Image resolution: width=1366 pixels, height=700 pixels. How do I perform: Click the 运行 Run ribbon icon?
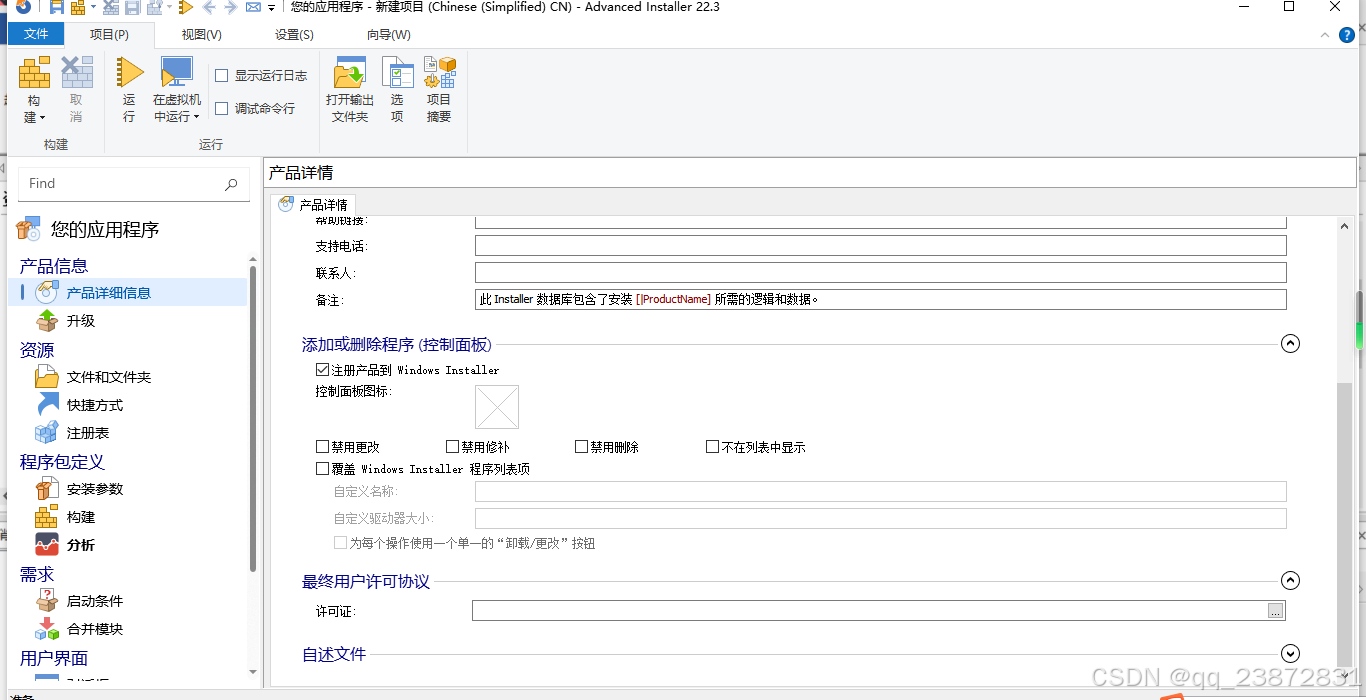pyautogui.click(x=129, y=73)
